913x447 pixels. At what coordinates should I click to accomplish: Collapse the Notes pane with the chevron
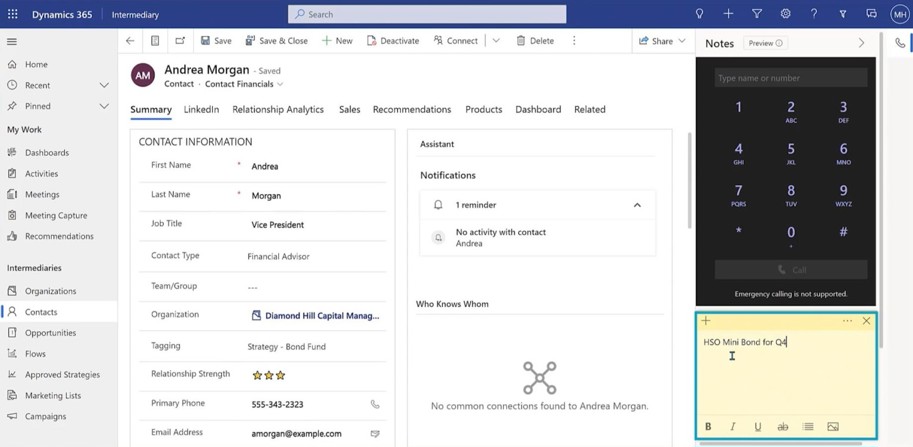[x=861, y=43]
